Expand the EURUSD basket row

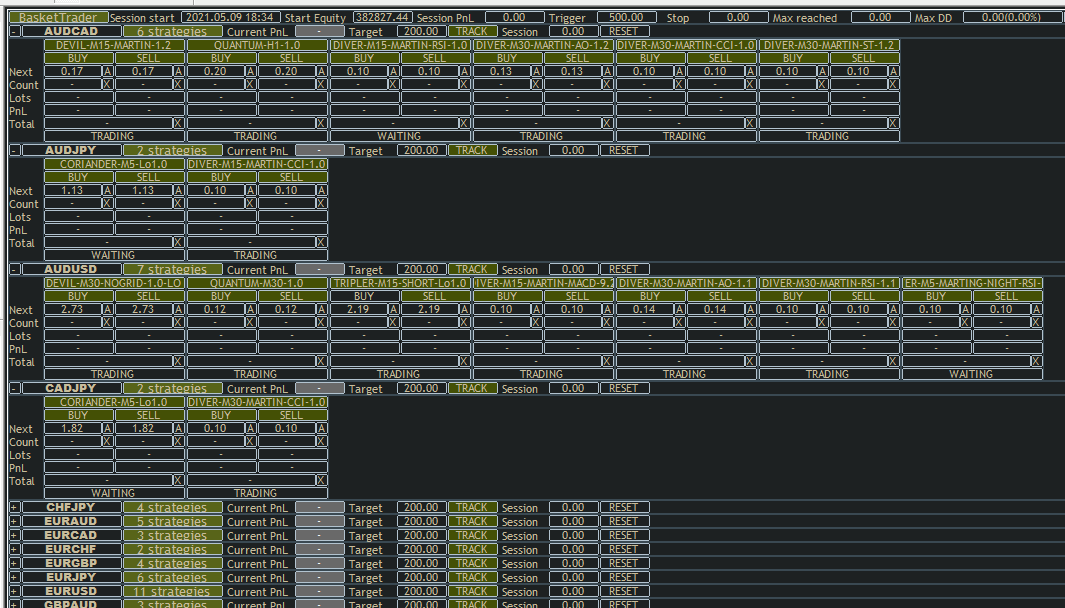[14, 591]
